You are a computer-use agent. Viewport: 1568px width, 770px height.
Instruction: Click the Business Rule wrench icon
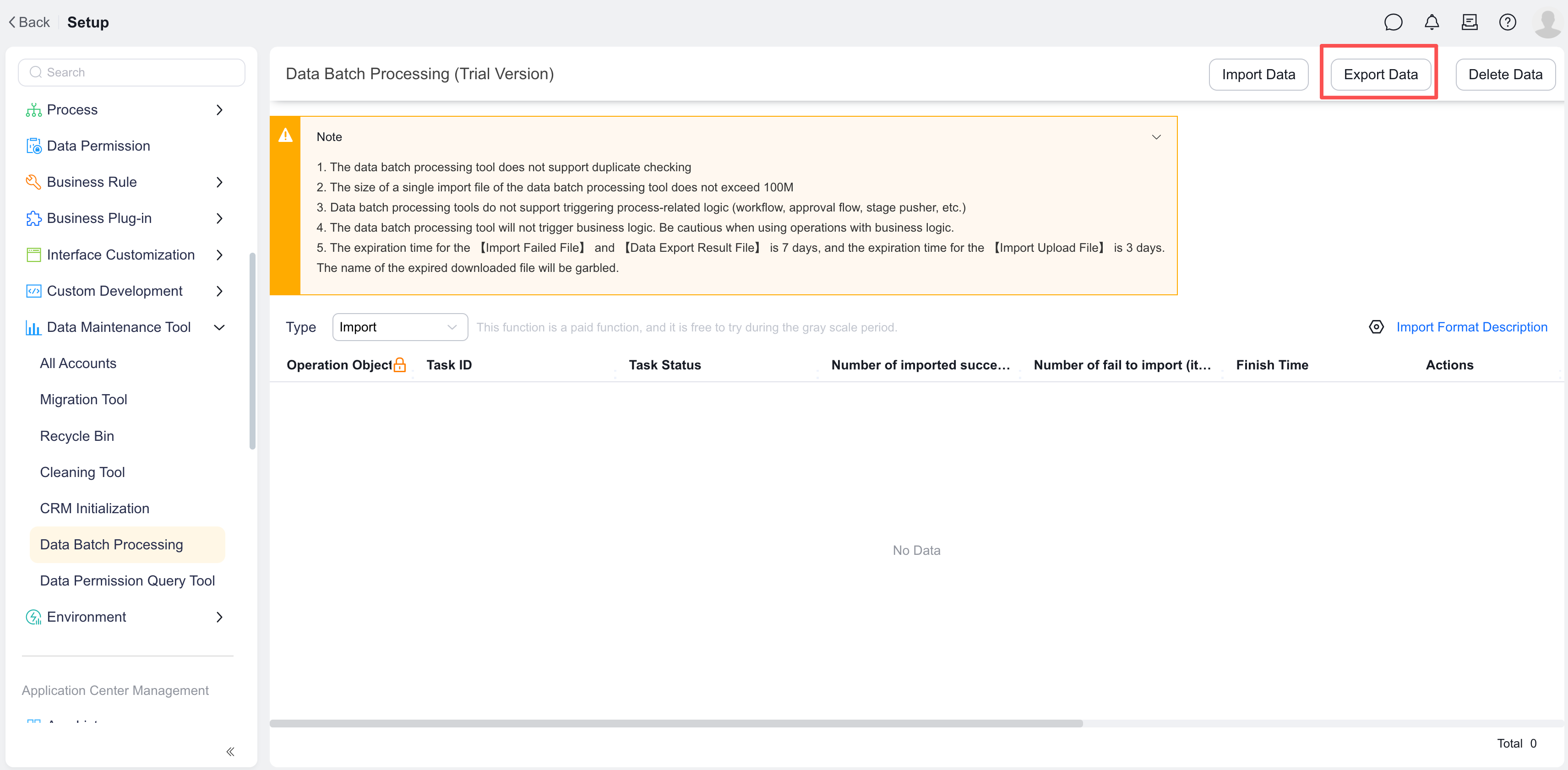[33, 182]
